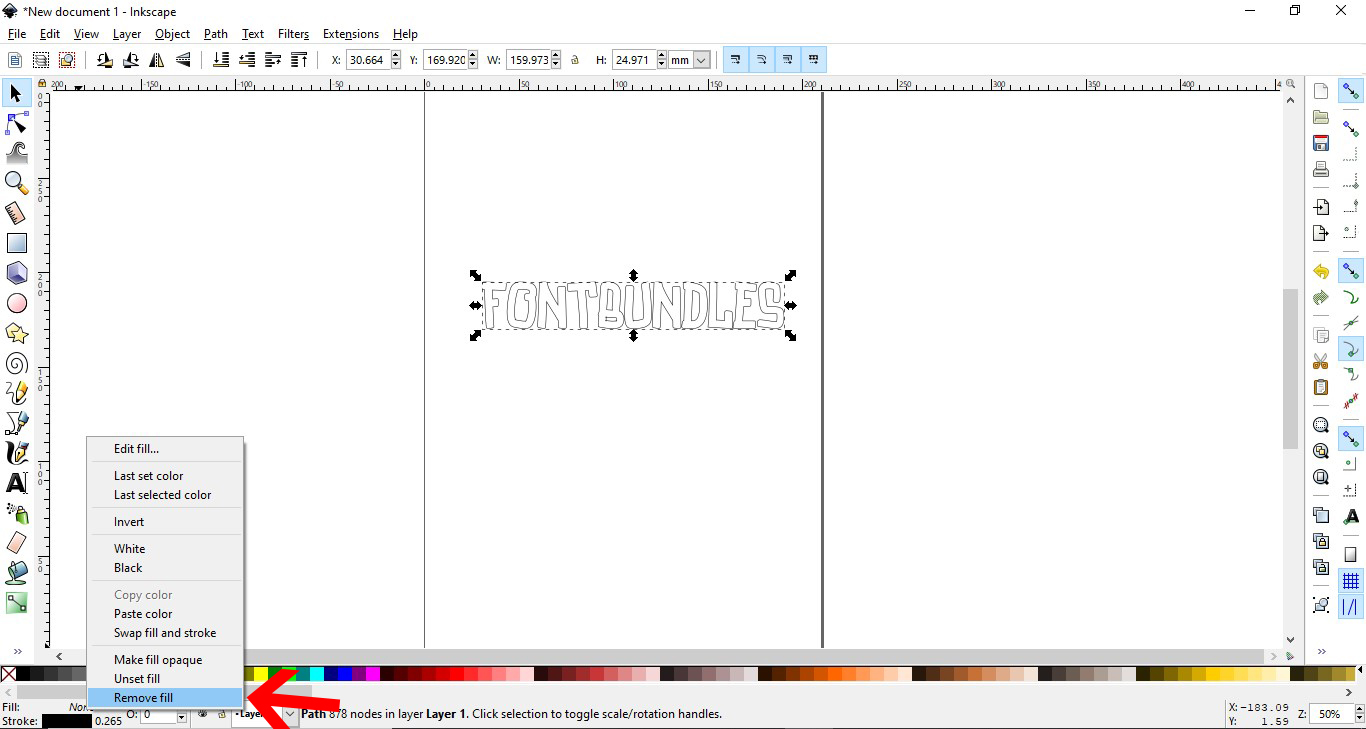Toggle snap to guides button
The width and height of the screenshot is (1366, 729).
click(1351, 606)
